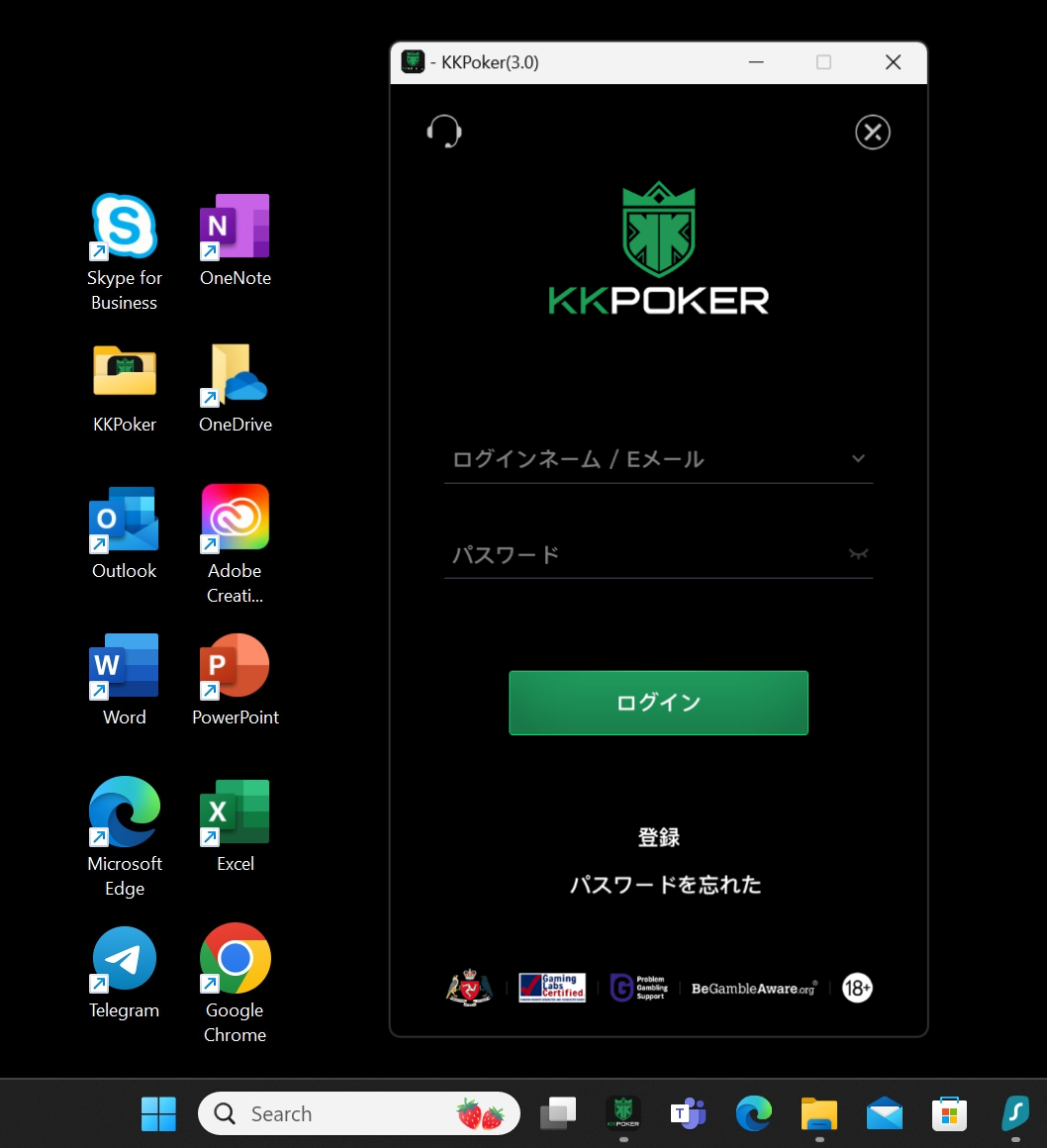Open customer support headset icon in KKPoker

click(444, 131)
